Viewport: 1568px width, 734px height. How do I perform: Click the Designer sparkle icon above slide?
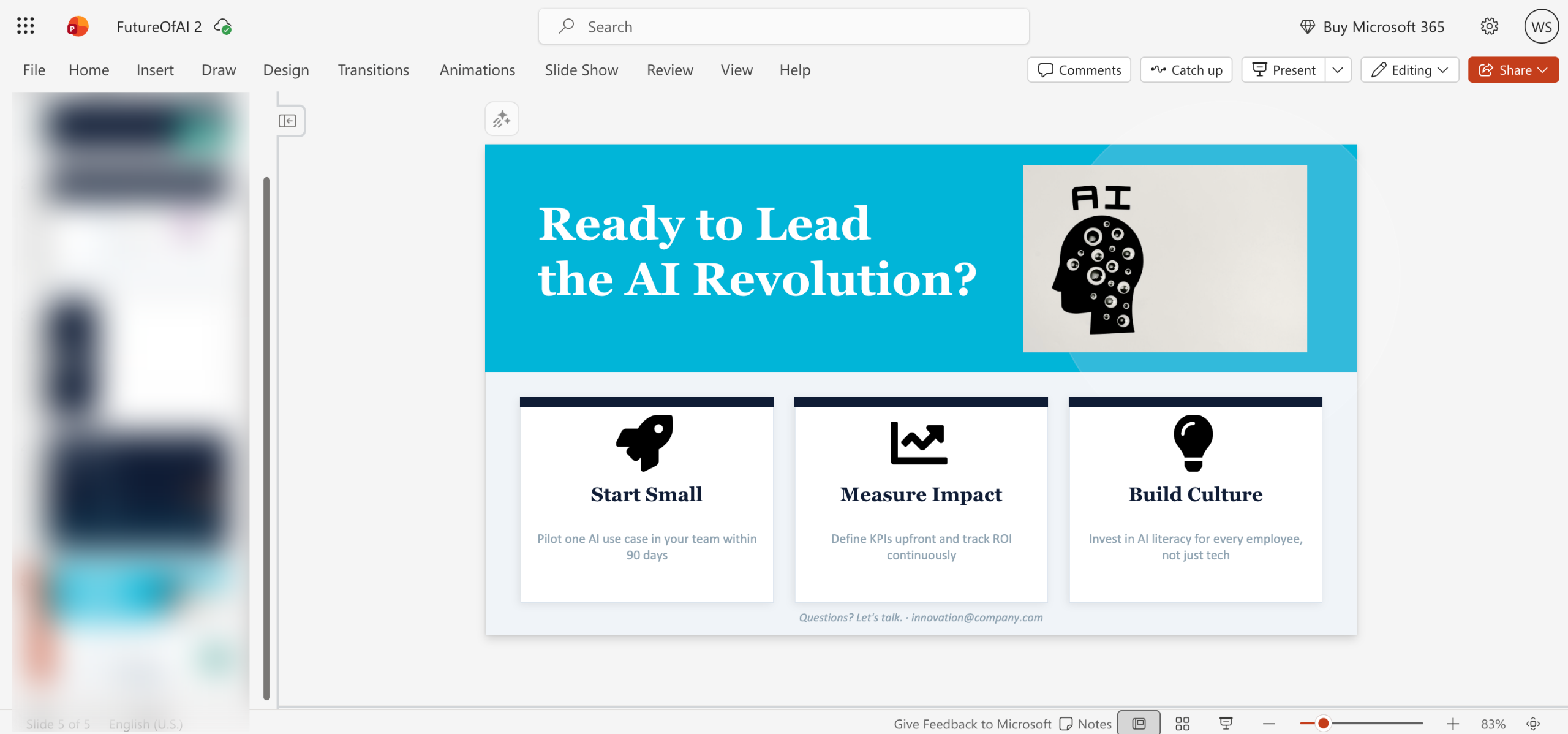coord(502,119)
